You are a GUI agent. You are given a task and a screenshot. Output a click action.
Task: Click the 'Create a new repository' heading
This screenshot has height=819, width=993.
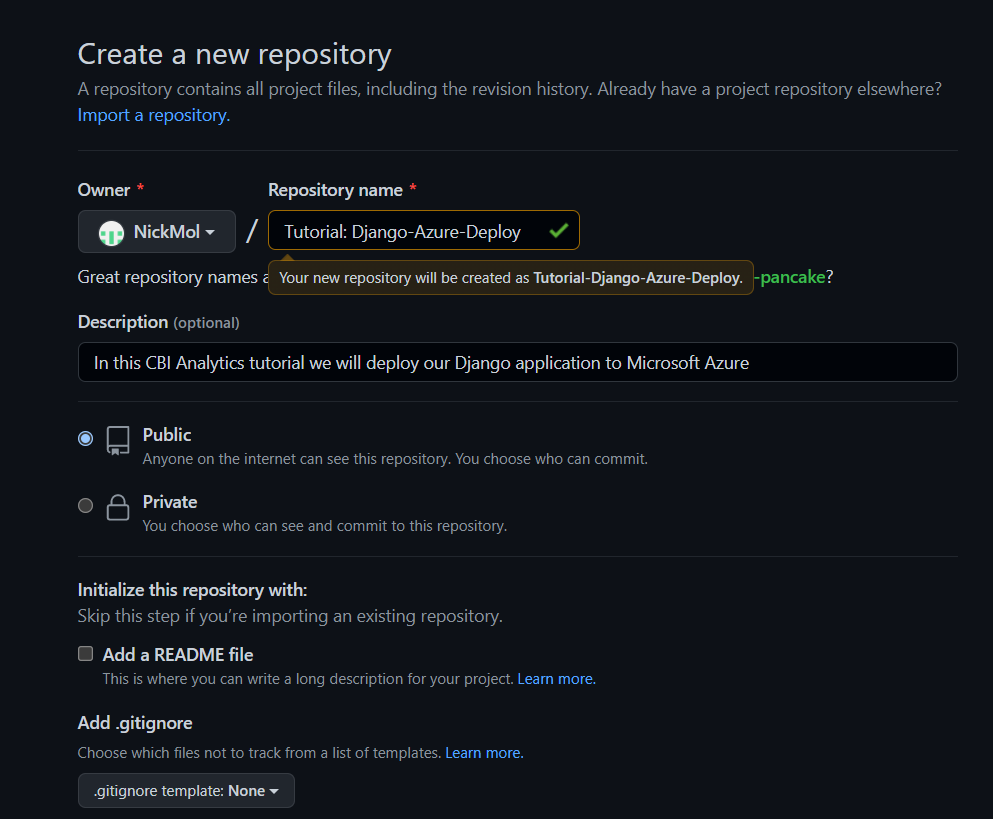[234, 54]
